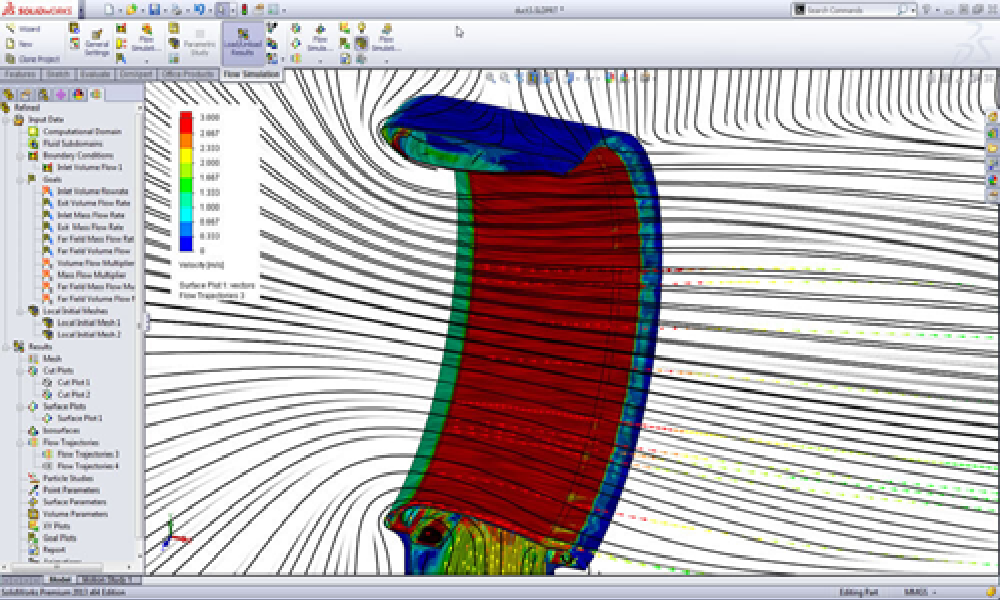Screen dimensions: 1000x600
Task: Collapse the Goals node in Input Data
Action: [18, 180]
